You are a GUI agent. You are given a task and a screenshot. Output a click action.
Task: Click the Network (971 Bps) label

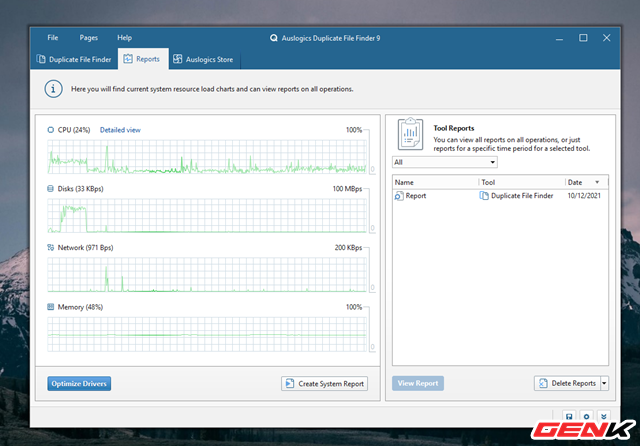[85, 247]
